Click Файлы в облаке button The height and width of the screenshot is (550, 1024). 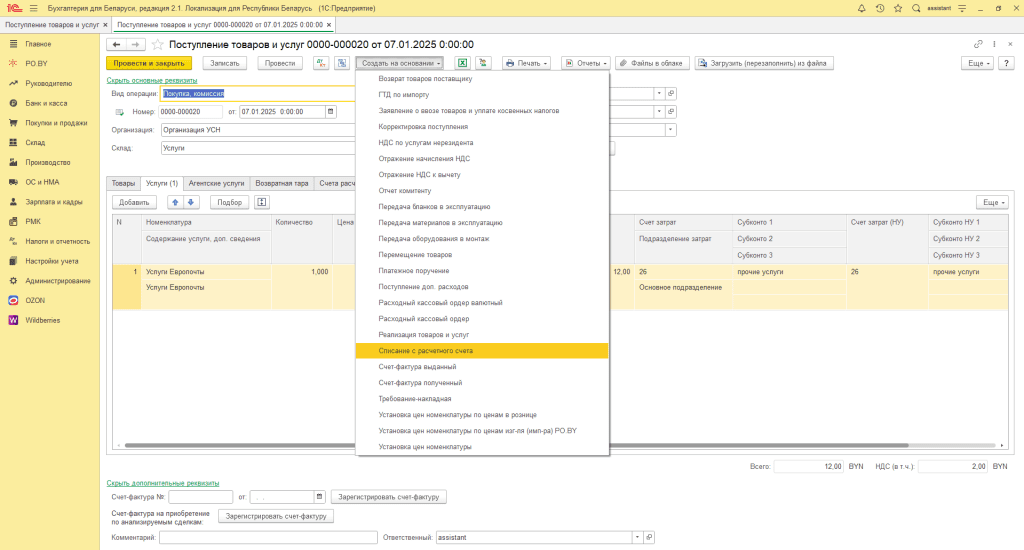pyautogui.click(x=652, y=63)
